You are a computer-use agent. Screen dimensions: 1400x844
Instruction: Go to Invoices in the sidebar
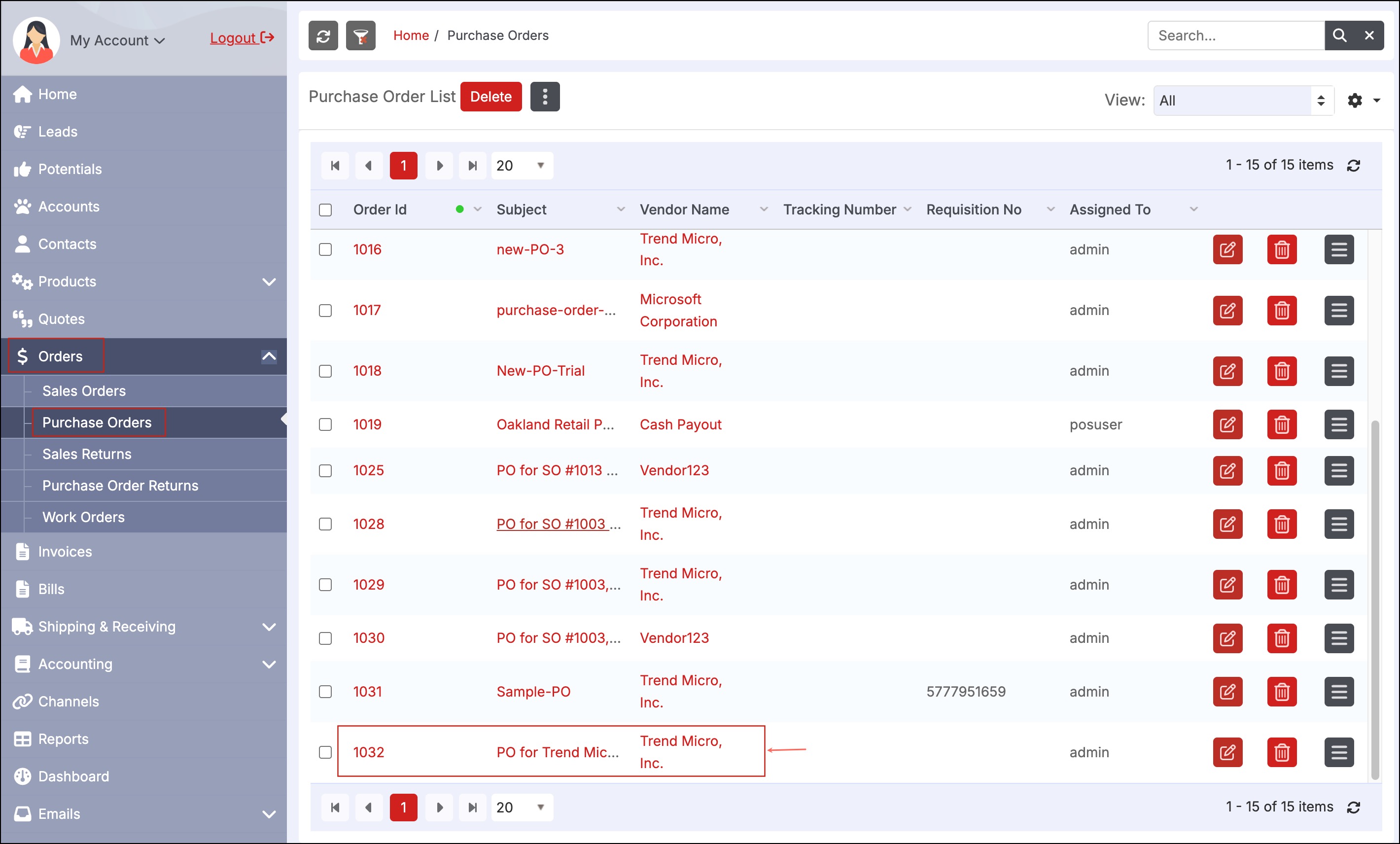click(x=65, y=551)
